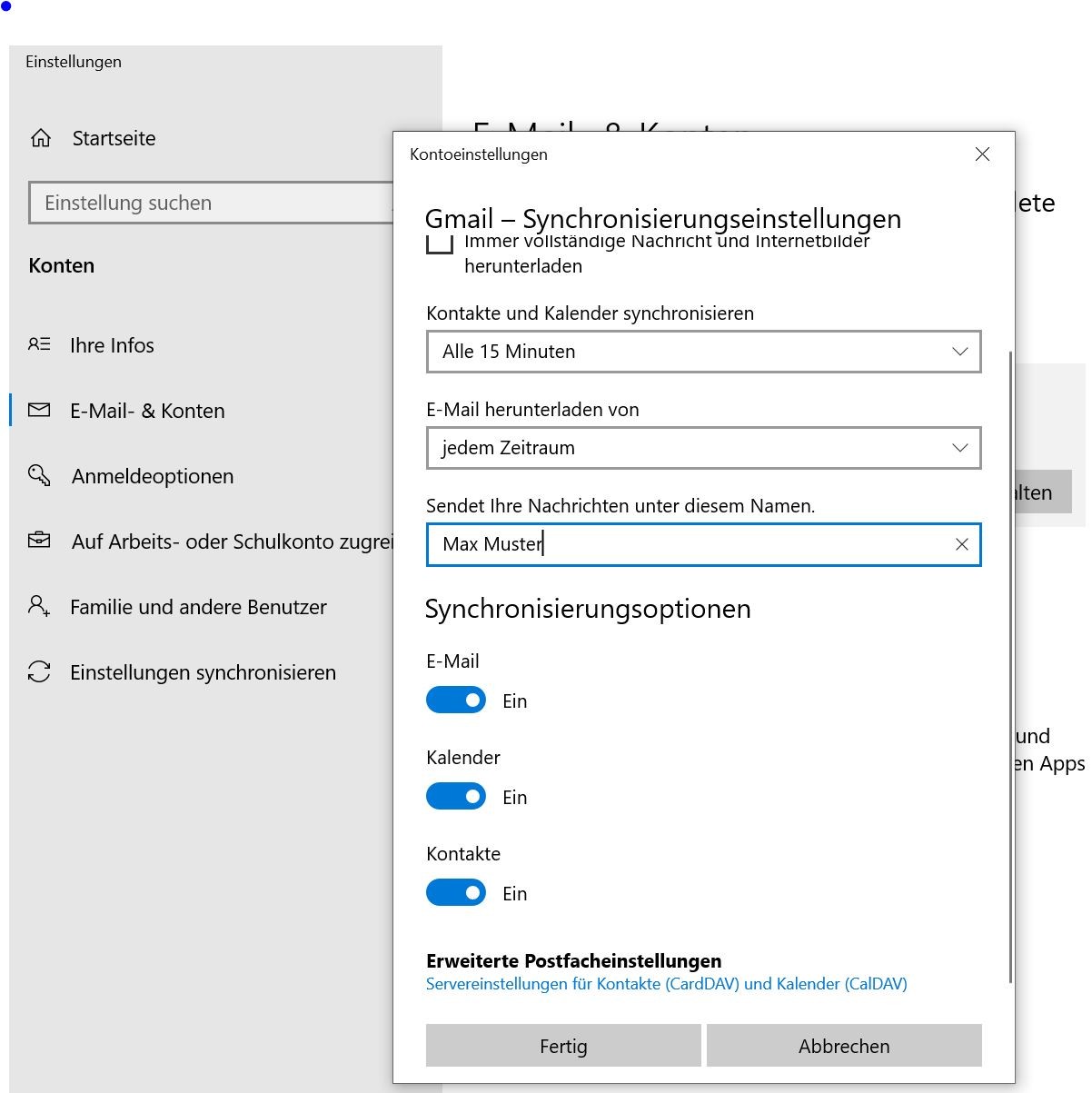
Task: Click the Anmeldeoptionen key icon
Action: click(x=39, y=476)
